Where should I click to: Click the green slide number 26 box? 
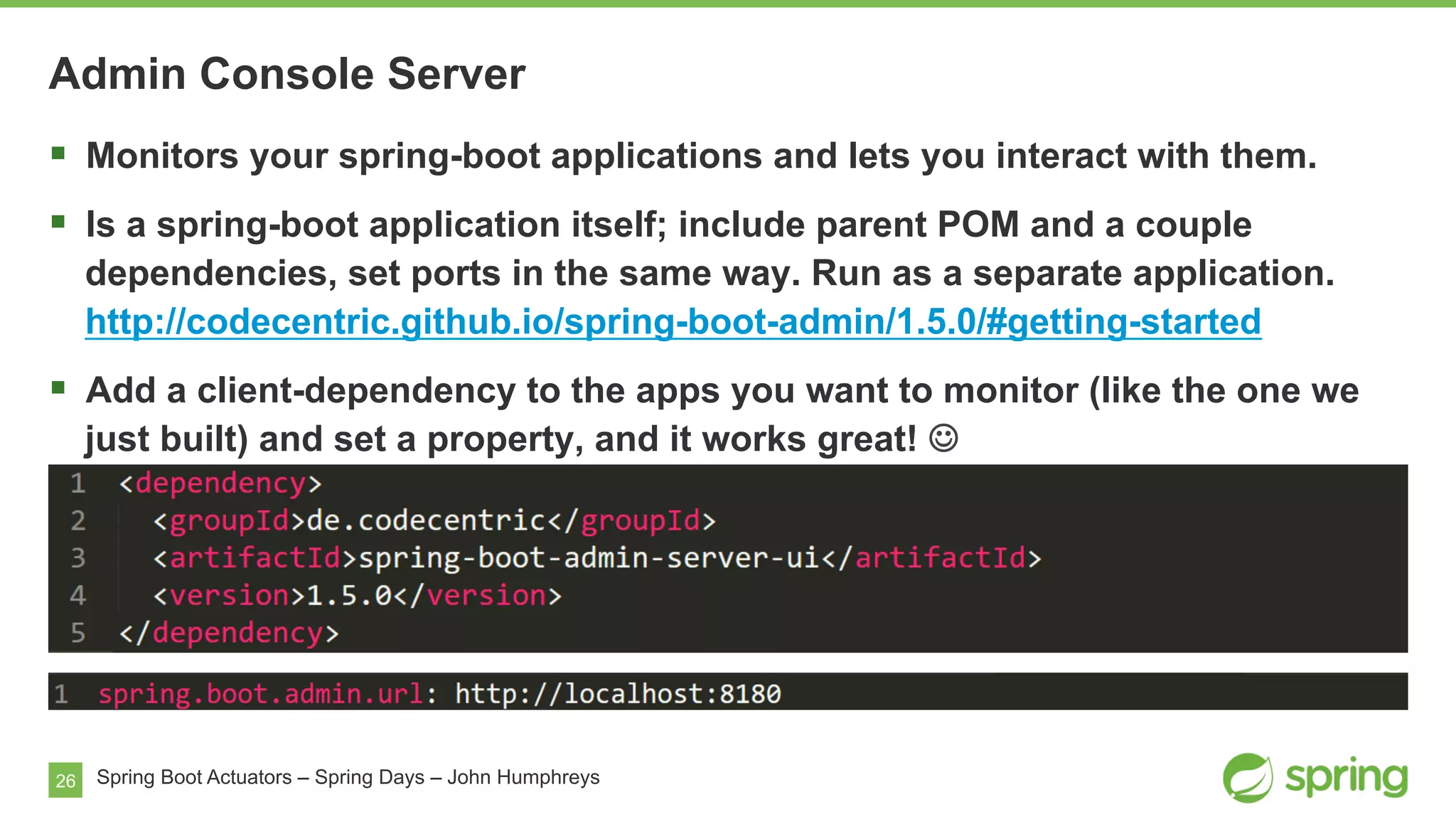coord(65,780)
